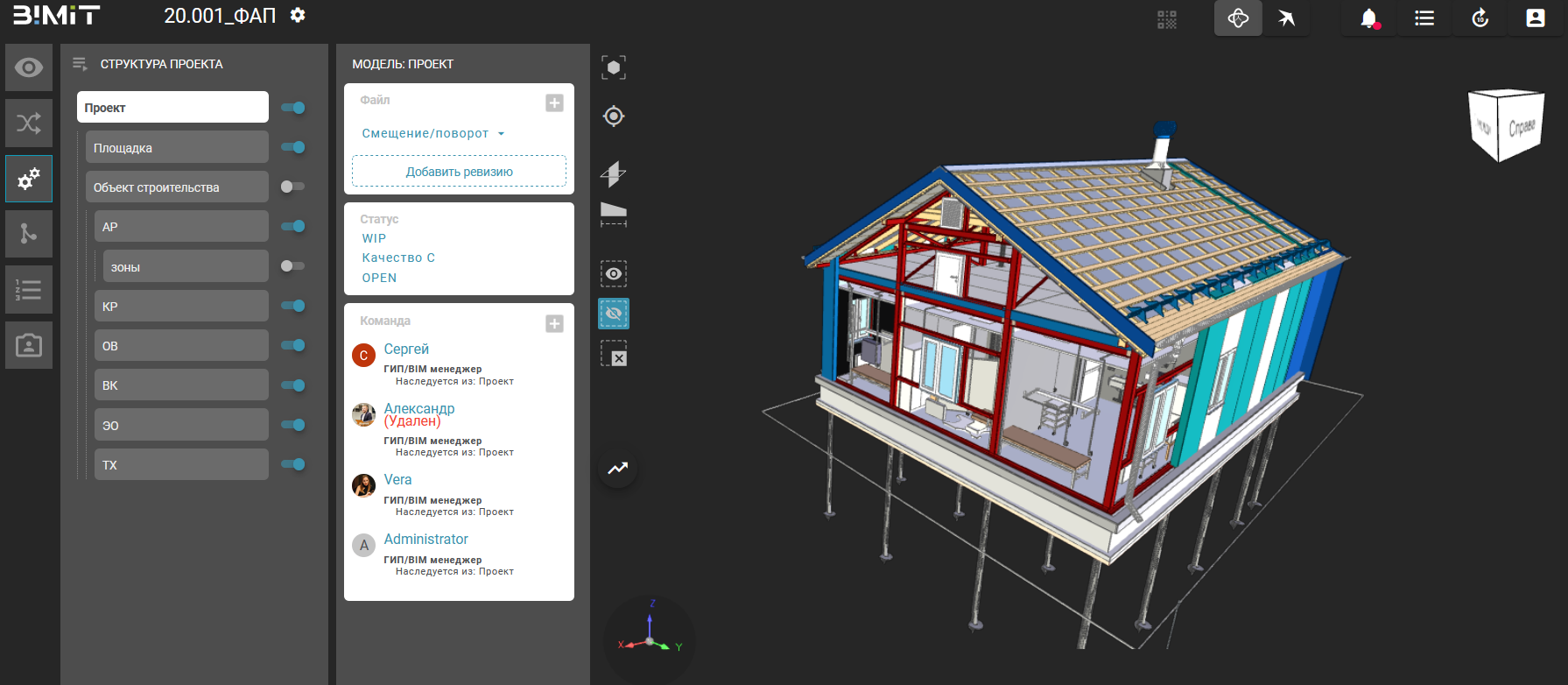Select the ЭО model node
Viewport: 1568px width, 685px height.
click(181, 425)
